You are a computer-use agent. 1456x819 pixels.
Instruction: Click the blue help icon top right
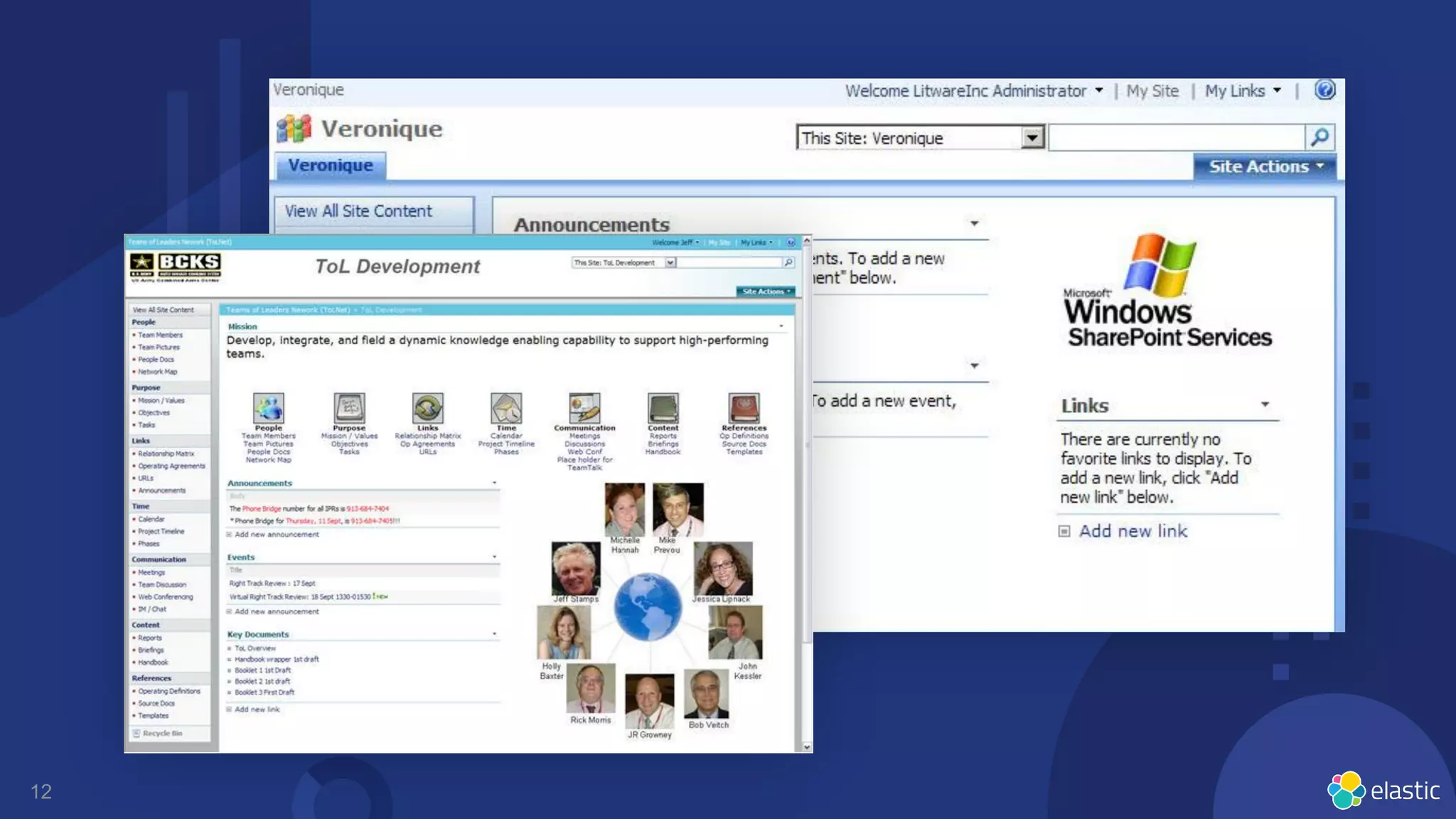[1324, 90]
